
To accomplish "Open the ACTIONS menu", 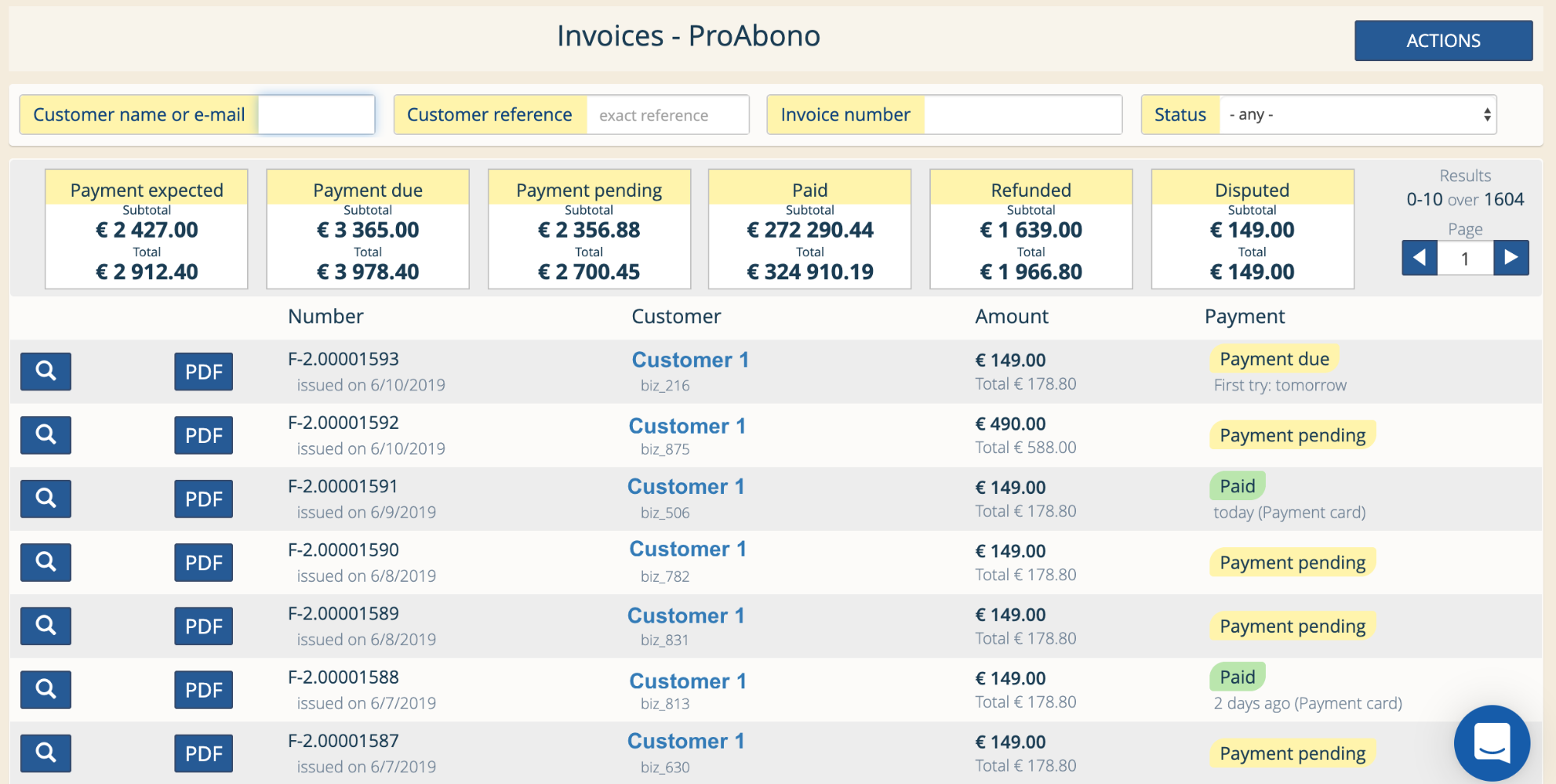I will coord(1444,41).
